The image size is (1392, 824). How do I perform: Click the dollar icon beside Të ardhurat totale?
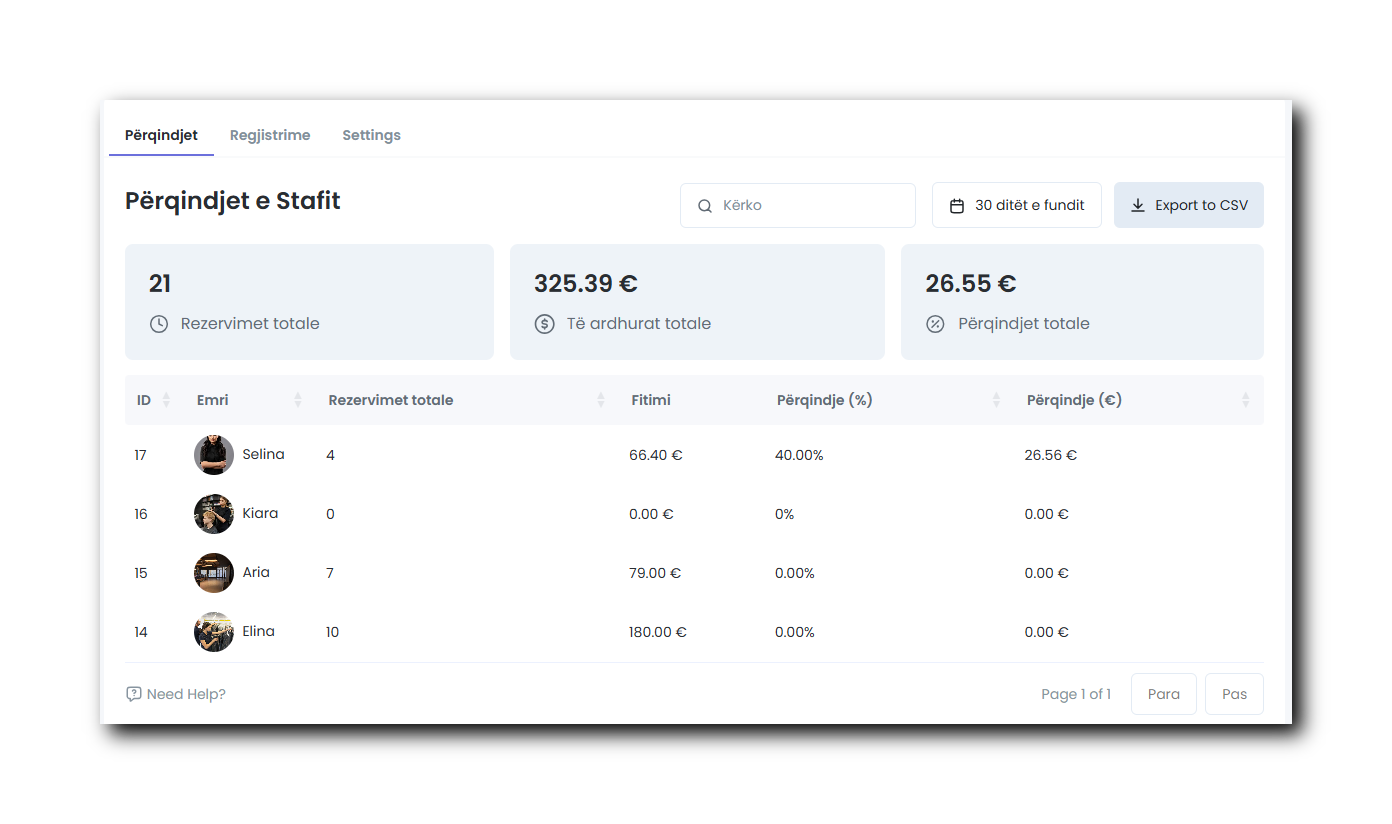tap(544, 324)
